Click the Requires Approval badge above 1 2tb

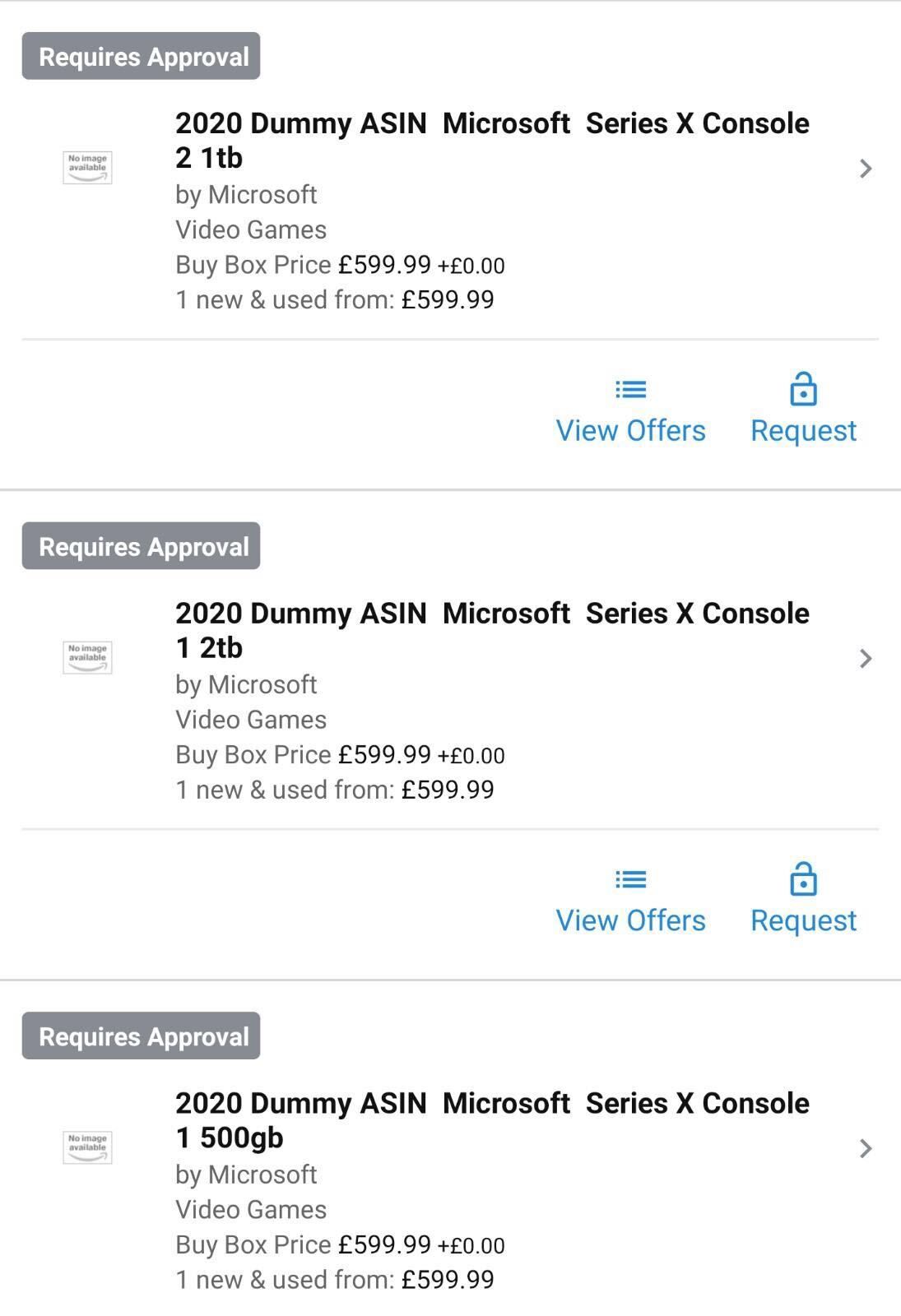click(142, 547)
